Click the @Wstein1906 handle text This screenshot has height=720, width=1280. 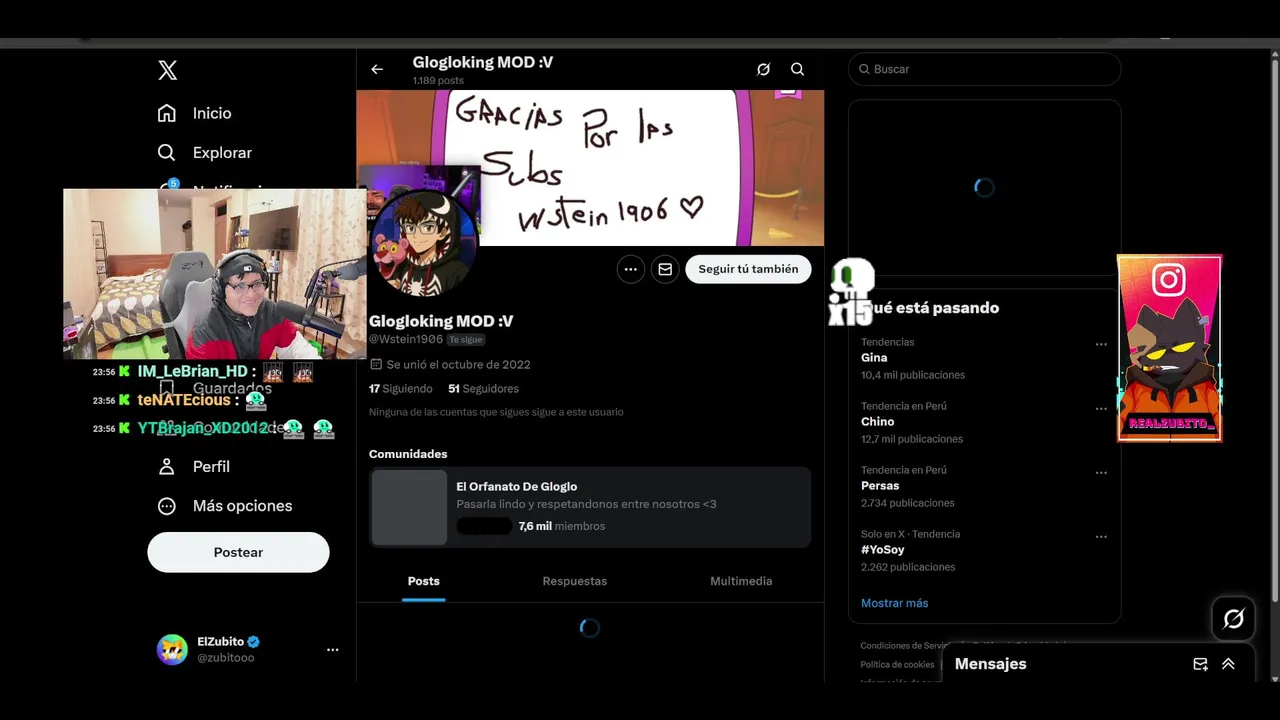(x=406, y=340)
